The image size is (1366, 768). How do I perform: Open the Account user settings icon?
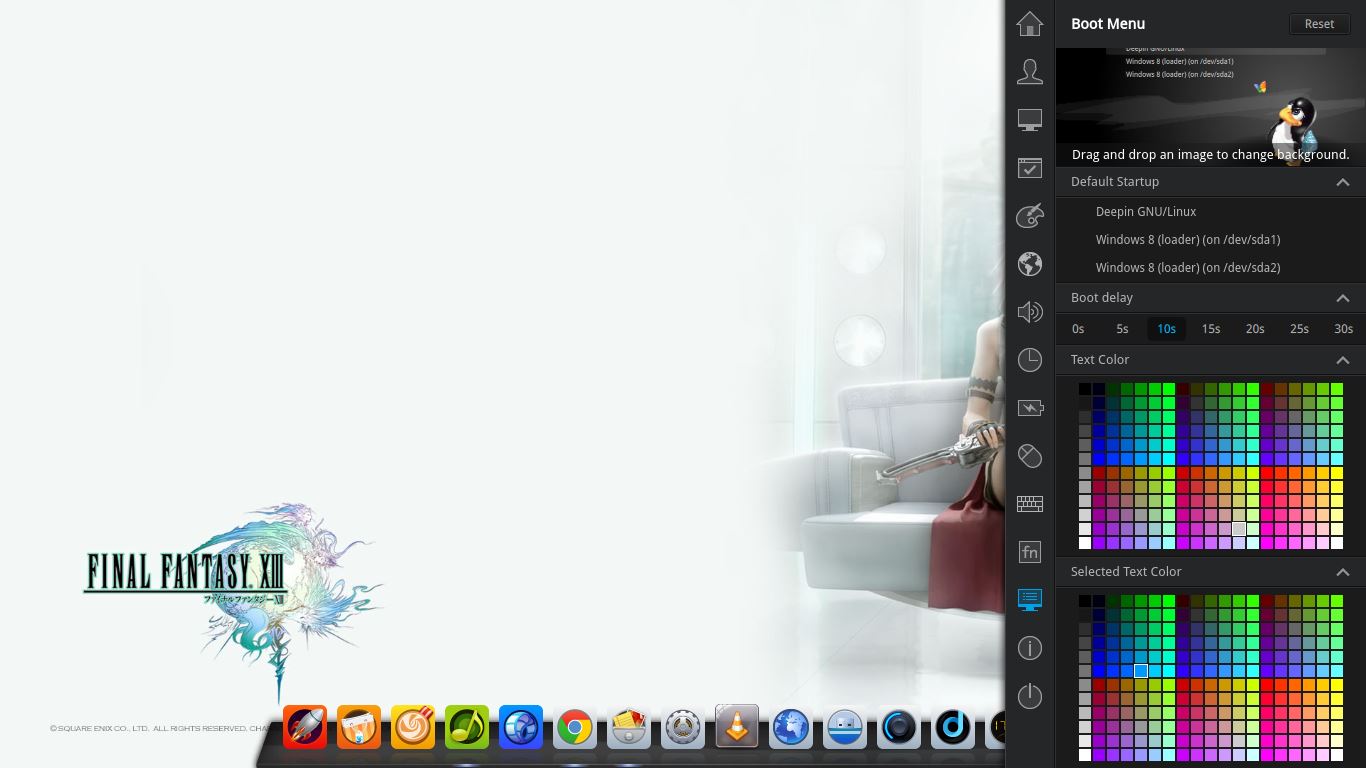[x=1030, y=71]
